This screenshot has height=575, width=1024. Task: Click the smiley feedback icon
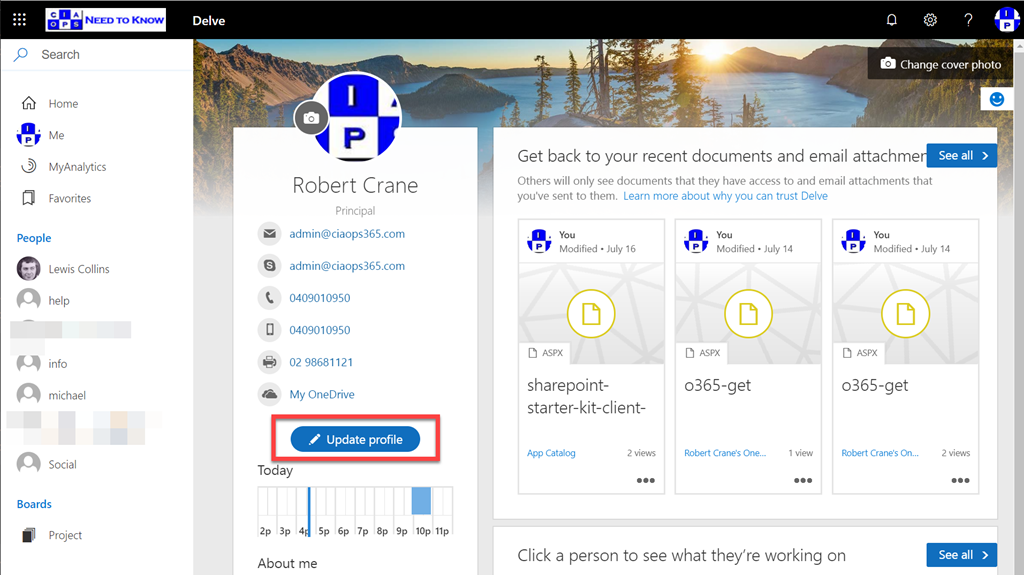[996, 98]
